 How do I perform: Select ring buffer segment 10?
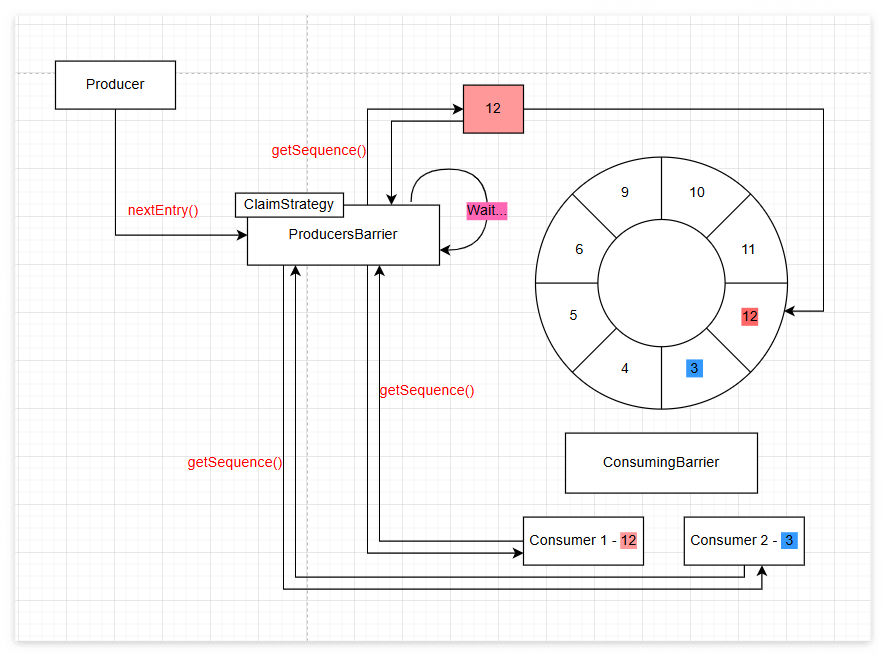click(x=697, y=192)
